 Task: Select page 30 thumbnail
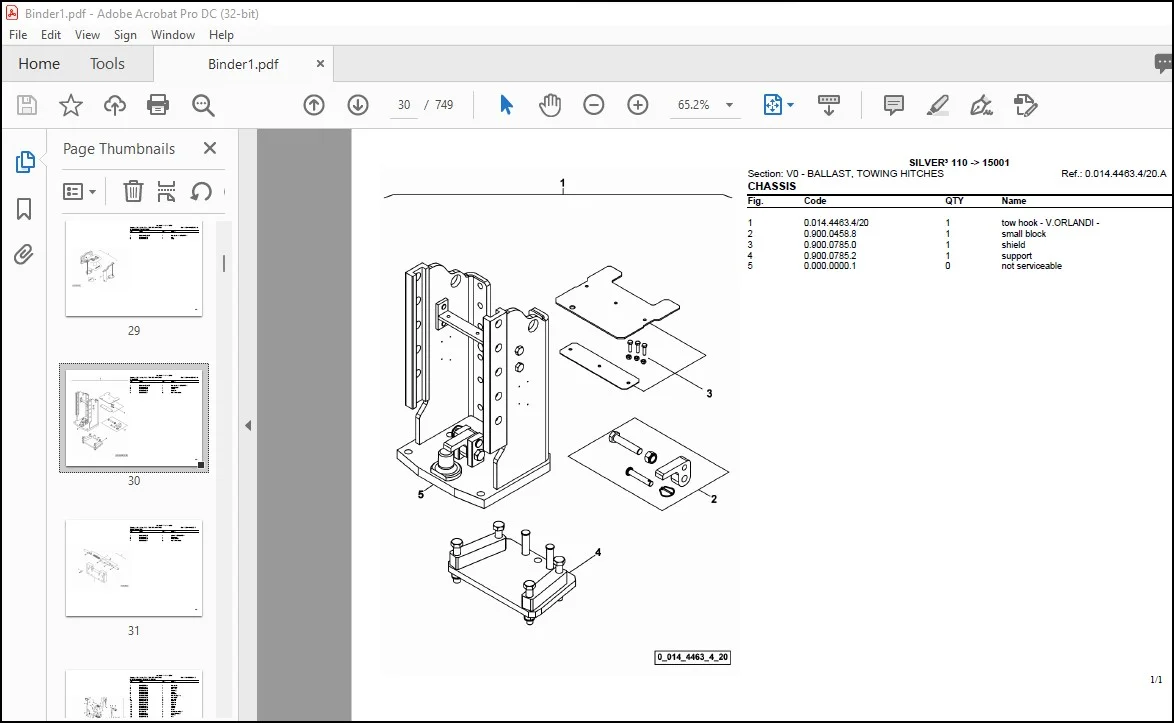click(x=133, y=418)
